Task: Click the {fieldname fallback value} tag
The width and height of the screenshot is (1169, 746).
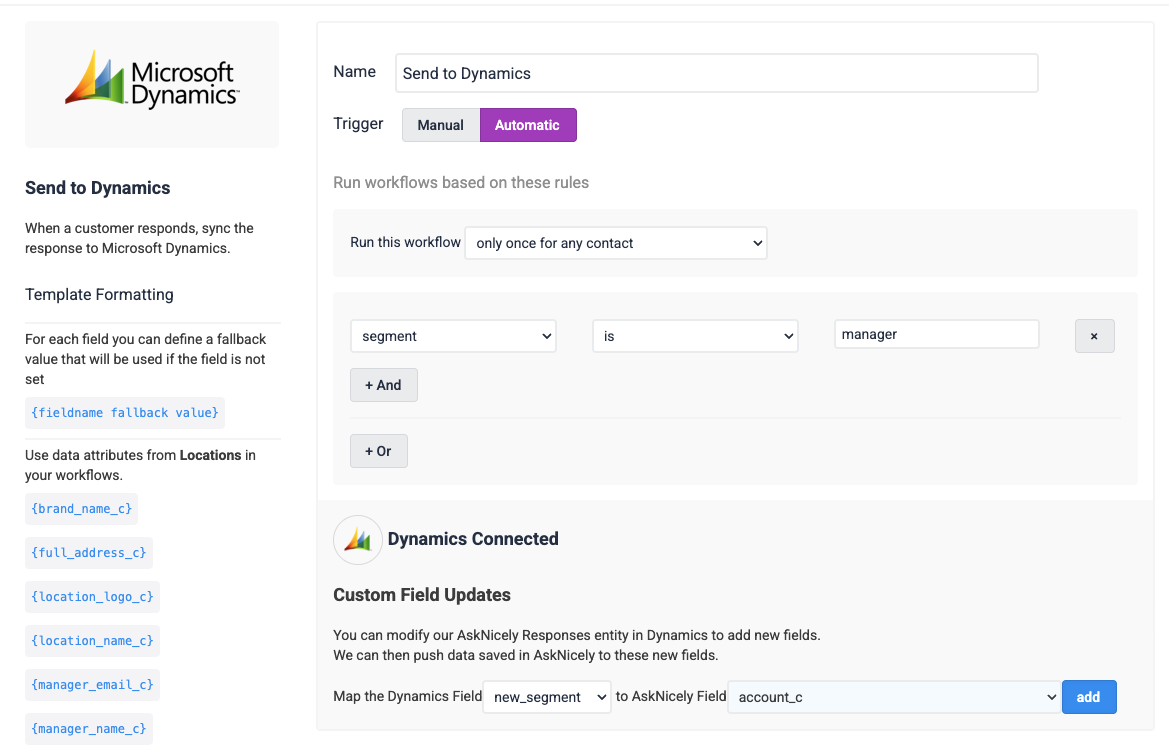Action: (x=125, y=413)
